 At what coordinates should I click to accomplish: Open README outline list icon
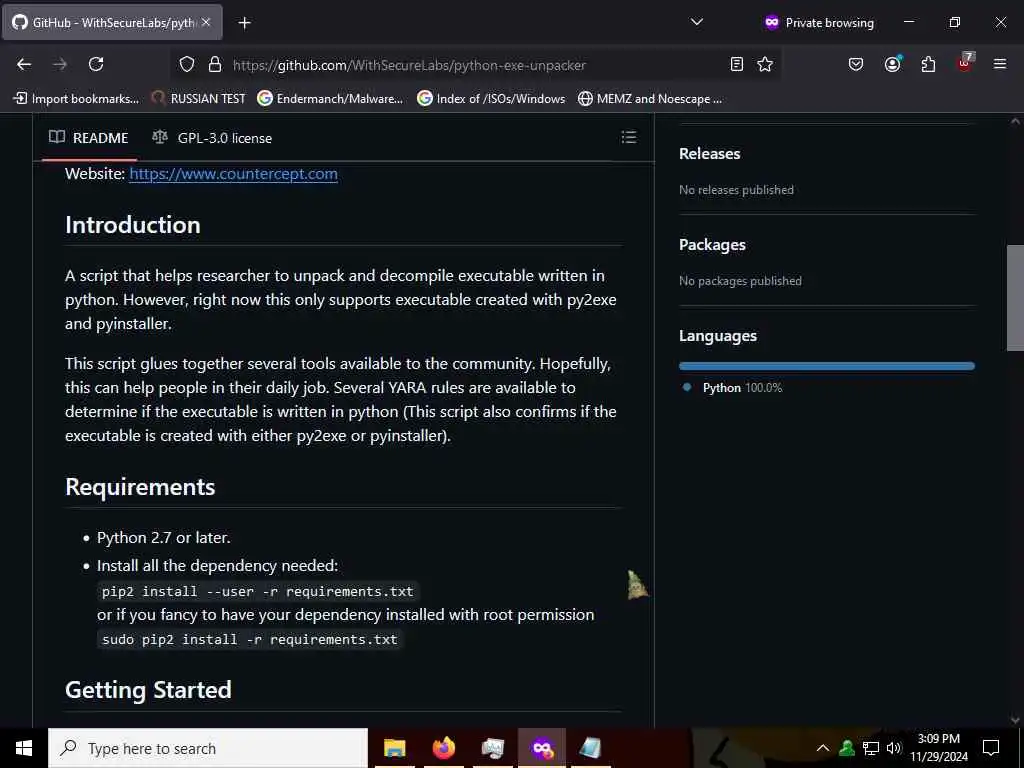628,137
